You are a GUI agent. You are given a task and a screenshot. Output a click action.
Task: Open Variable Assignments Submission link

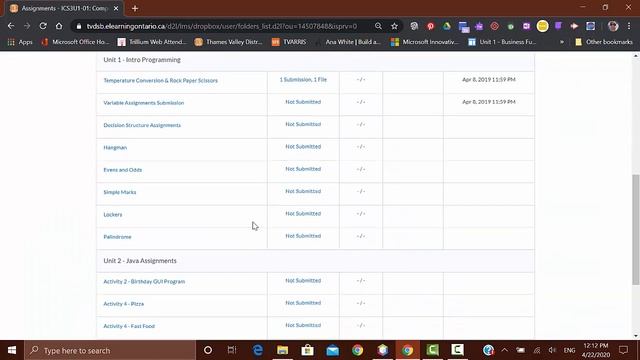144,103
